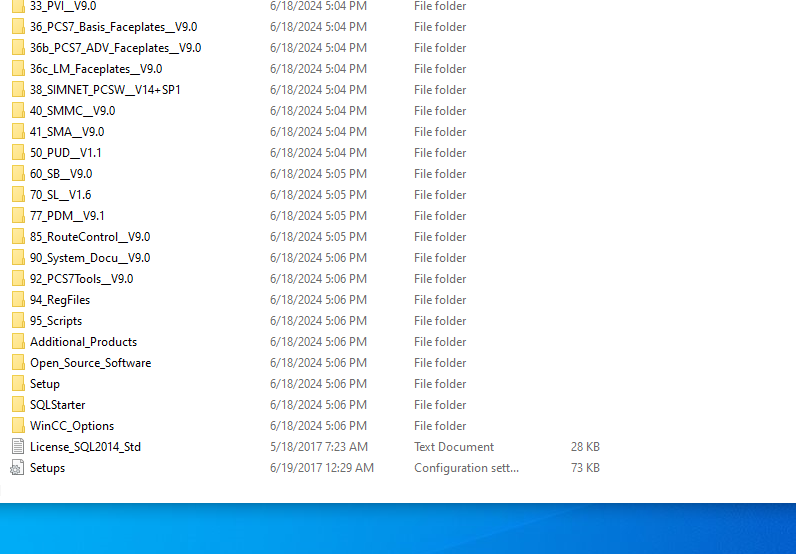Screen dimensions: 796x554
Task: Click the folder icon beside 40_SMMC__V9.0
Action: (x=18, y=110)
